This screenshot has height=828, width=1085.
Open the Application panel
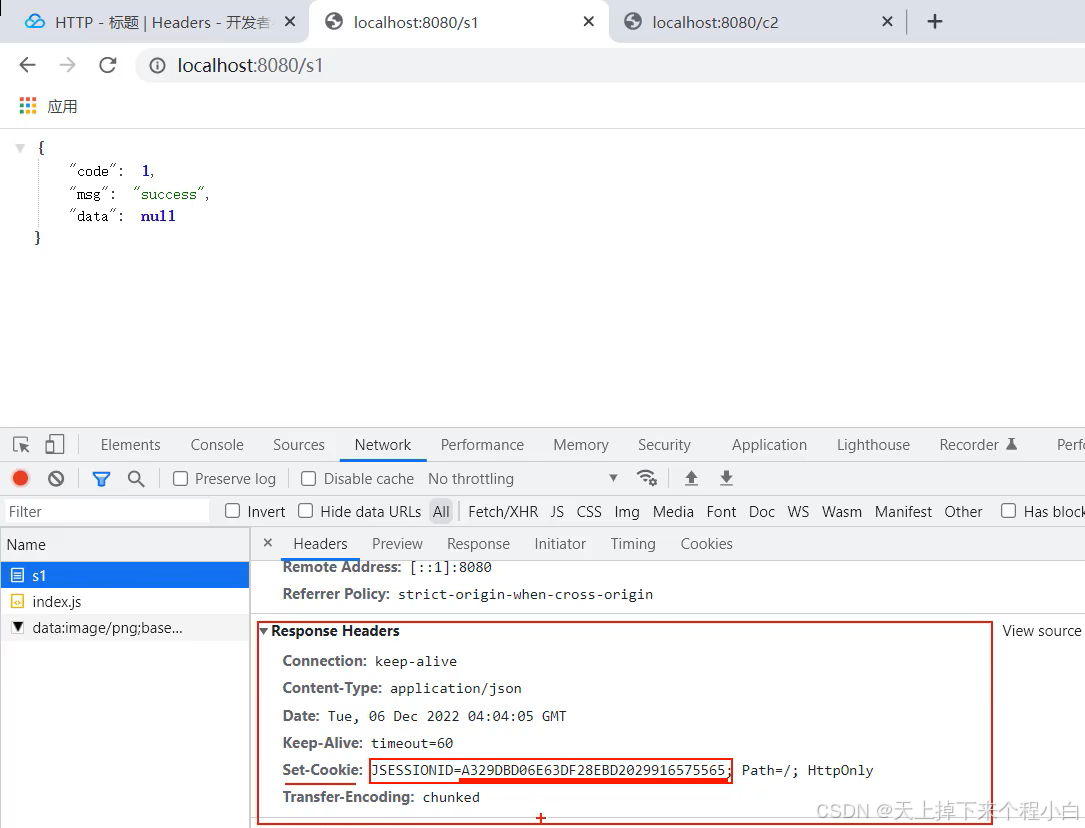pos(769,444)
